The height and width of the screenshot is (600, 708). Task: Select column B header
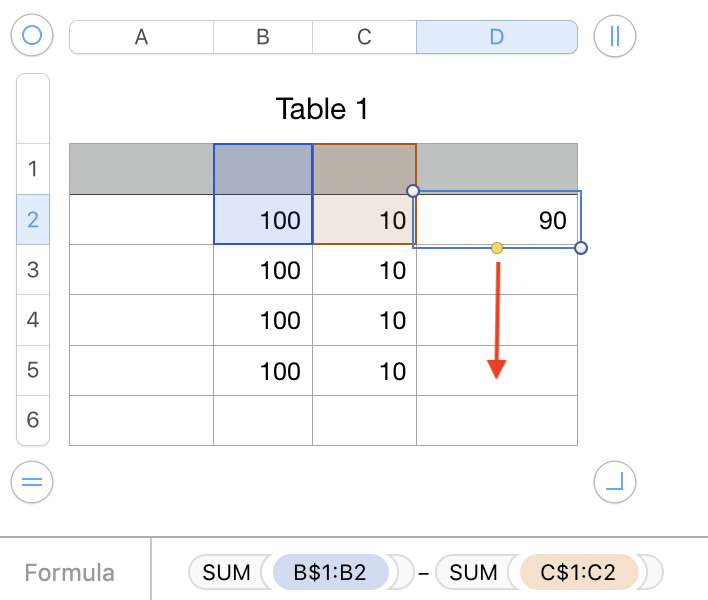pos(263,37)
